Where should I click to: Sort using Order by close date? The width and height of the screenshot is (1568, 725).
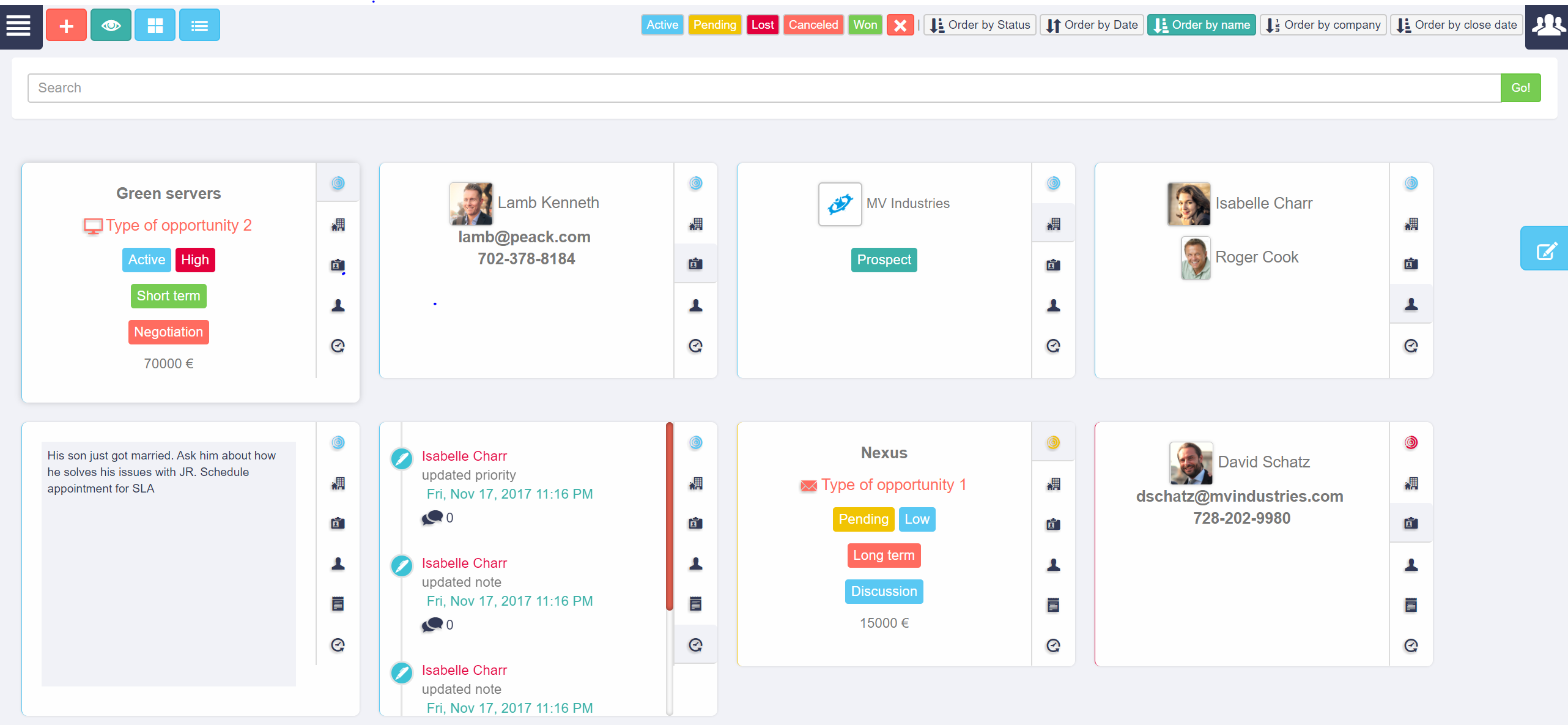[1457, 25]
